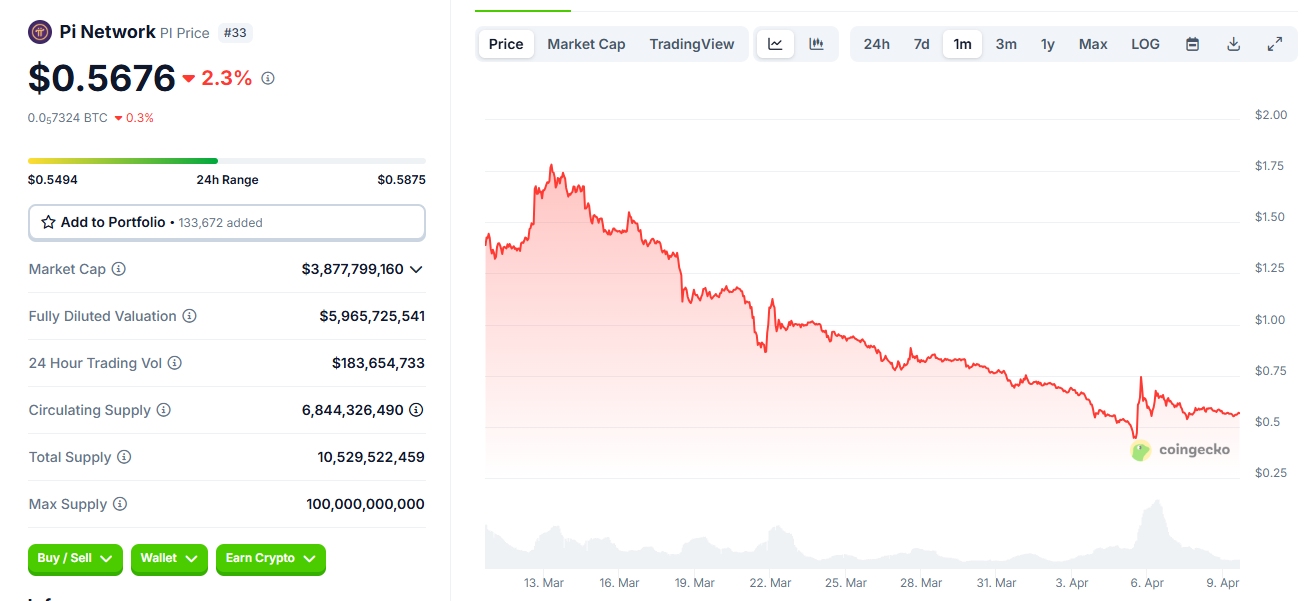Click the Pi Network logo
Screen dimensions: 1306x601
point(39,31)
